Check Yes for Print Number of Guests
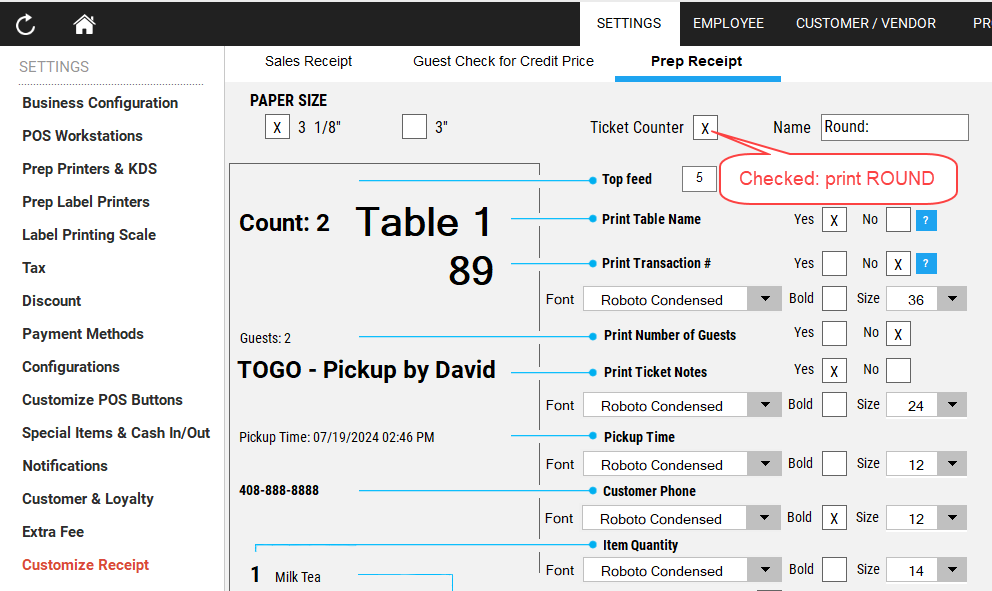This screenshot has width=992, height=591. [x=834, y=334]
